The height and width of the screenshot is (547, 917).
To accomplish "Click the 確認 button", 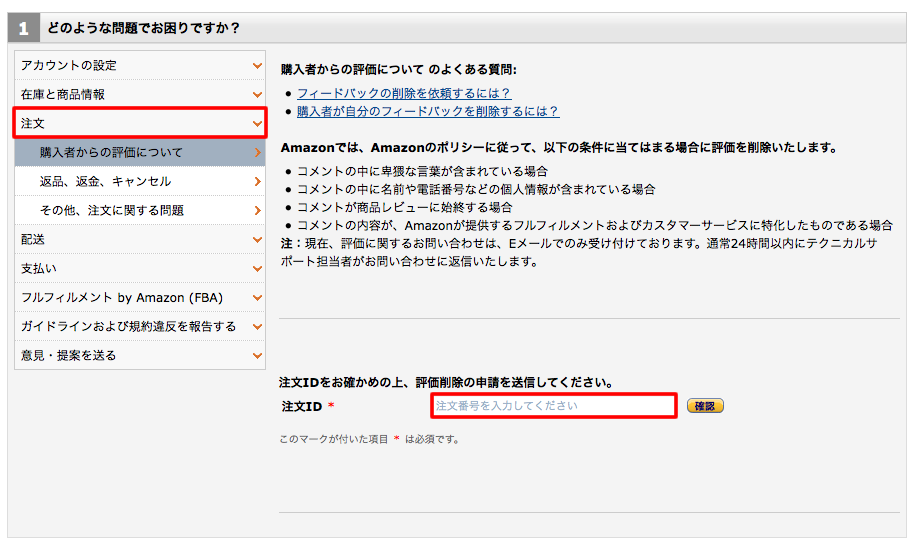I will [705, 406].
